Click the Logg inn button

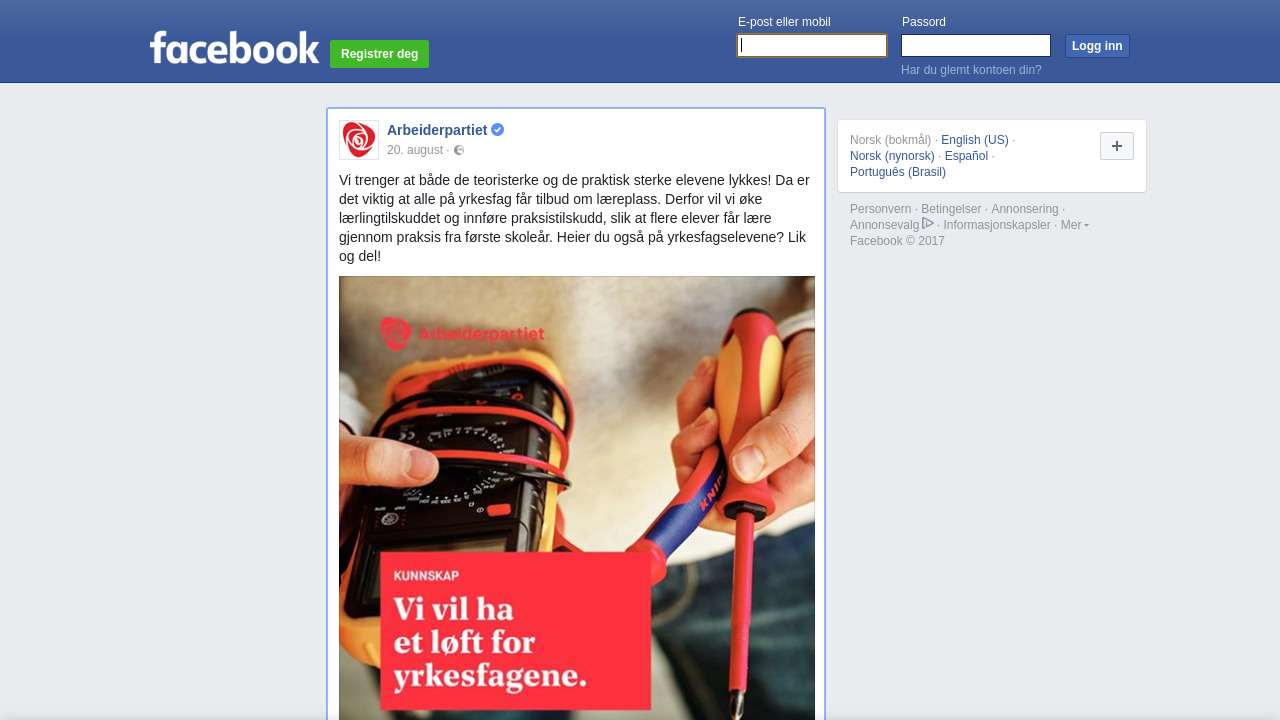click(1097, 46)
